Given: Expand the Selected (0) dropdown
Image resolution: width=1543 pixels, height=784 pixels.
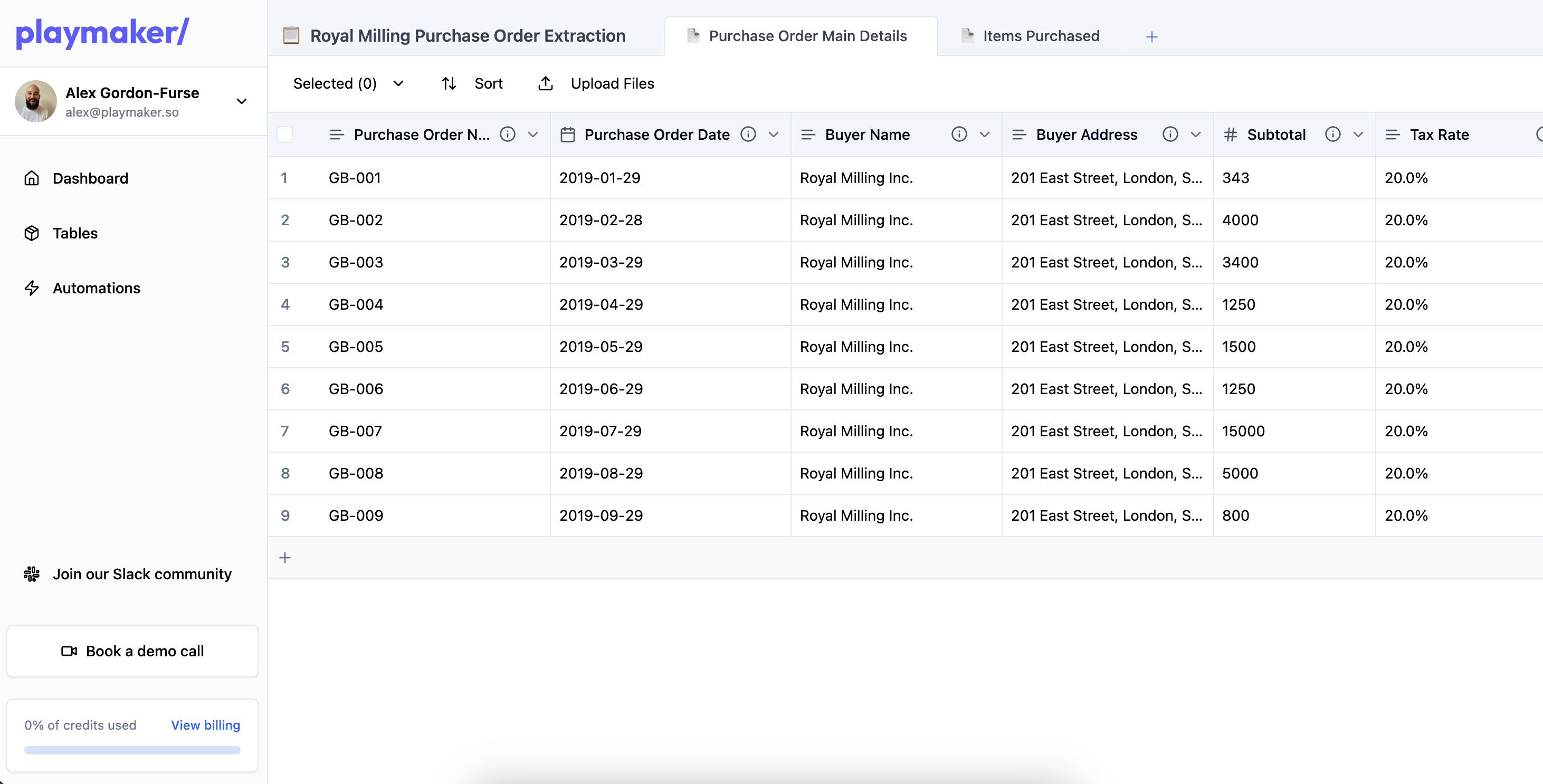Looking at the screenshot, I should 398,84.
